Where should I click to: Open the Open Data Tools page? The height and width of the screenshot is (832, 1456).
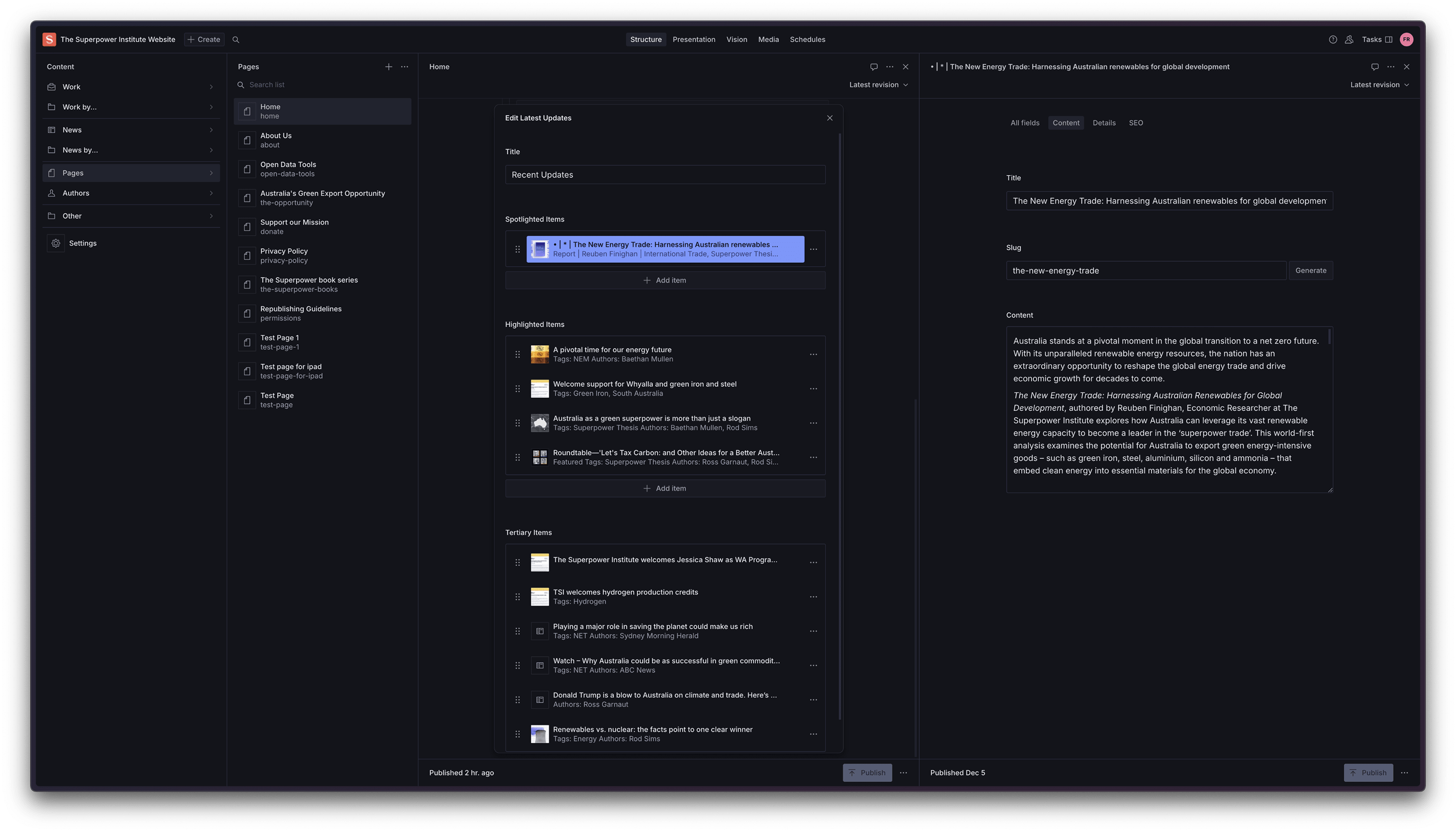coord(322,169)
